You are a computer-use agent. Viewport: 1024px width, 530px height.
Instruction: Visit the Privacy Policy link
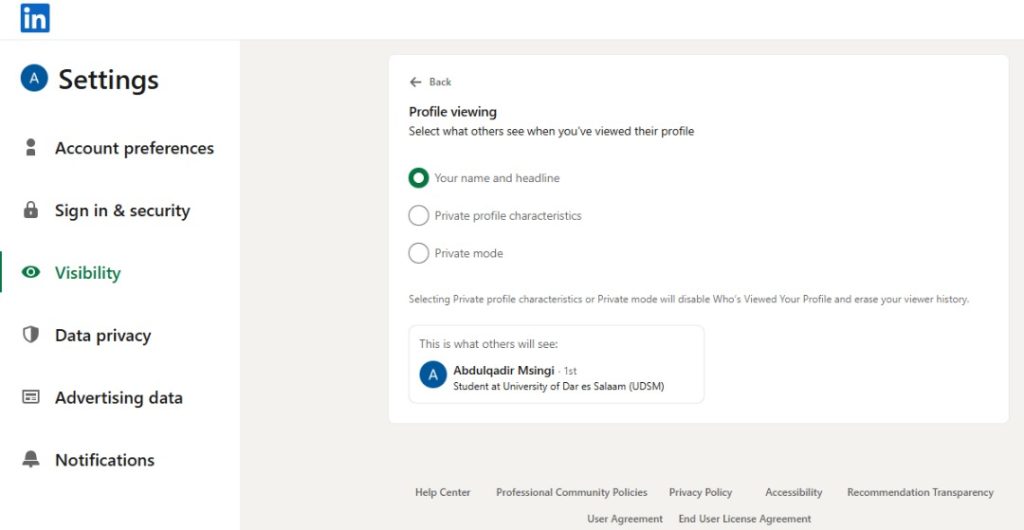(700, 492)
